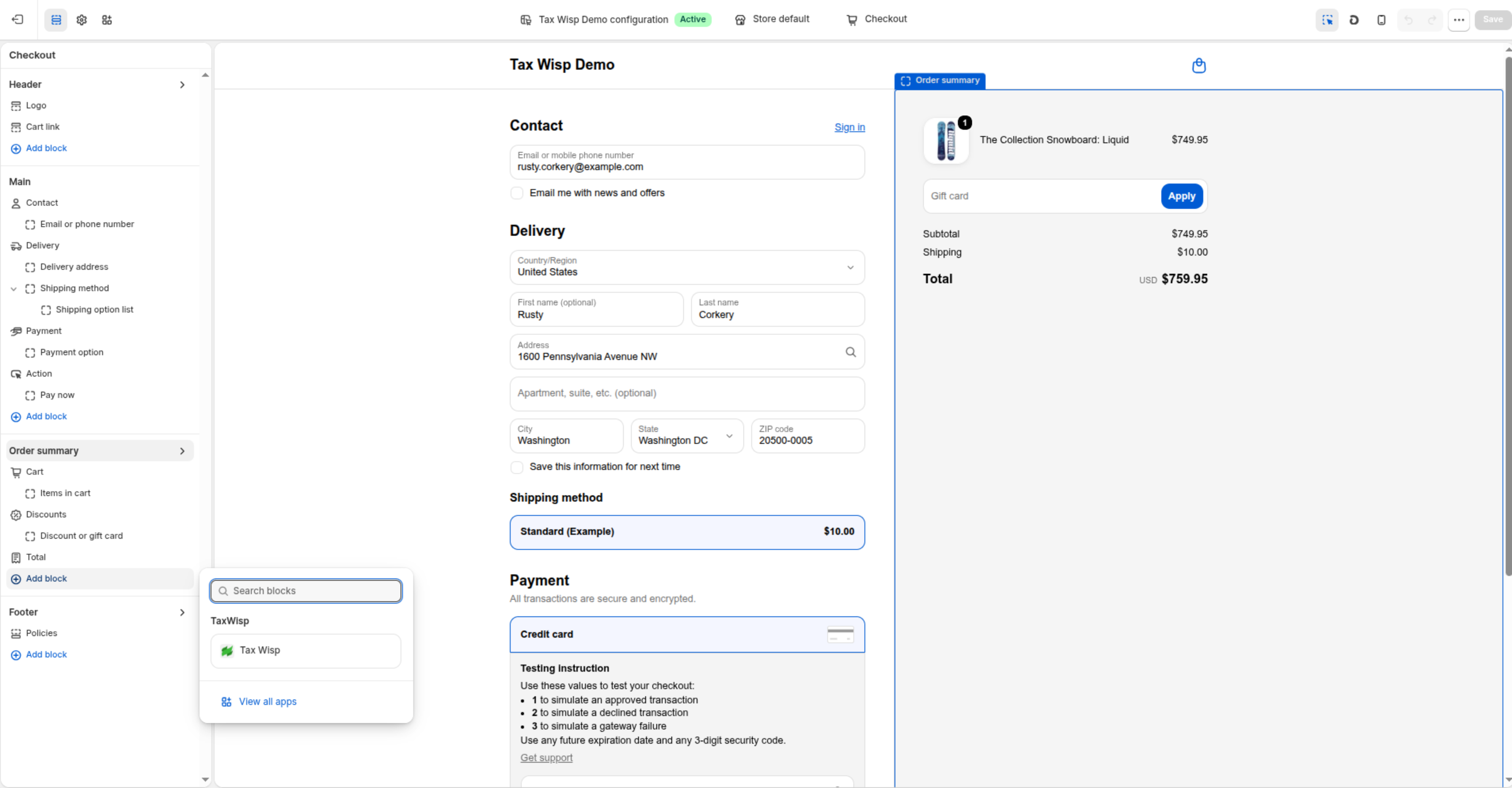Click the Get support link
Viewport: 1512px width, 788px height.
pos(546,758)
